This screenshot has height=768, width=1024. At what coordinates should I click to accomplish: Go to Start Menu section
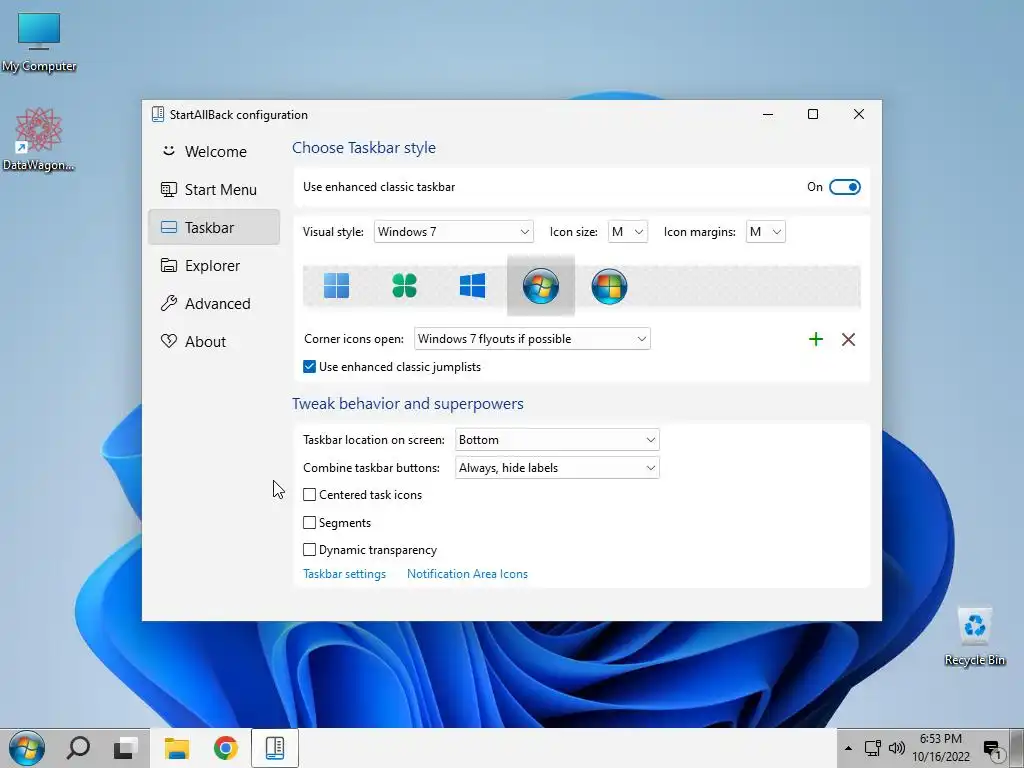214,189
